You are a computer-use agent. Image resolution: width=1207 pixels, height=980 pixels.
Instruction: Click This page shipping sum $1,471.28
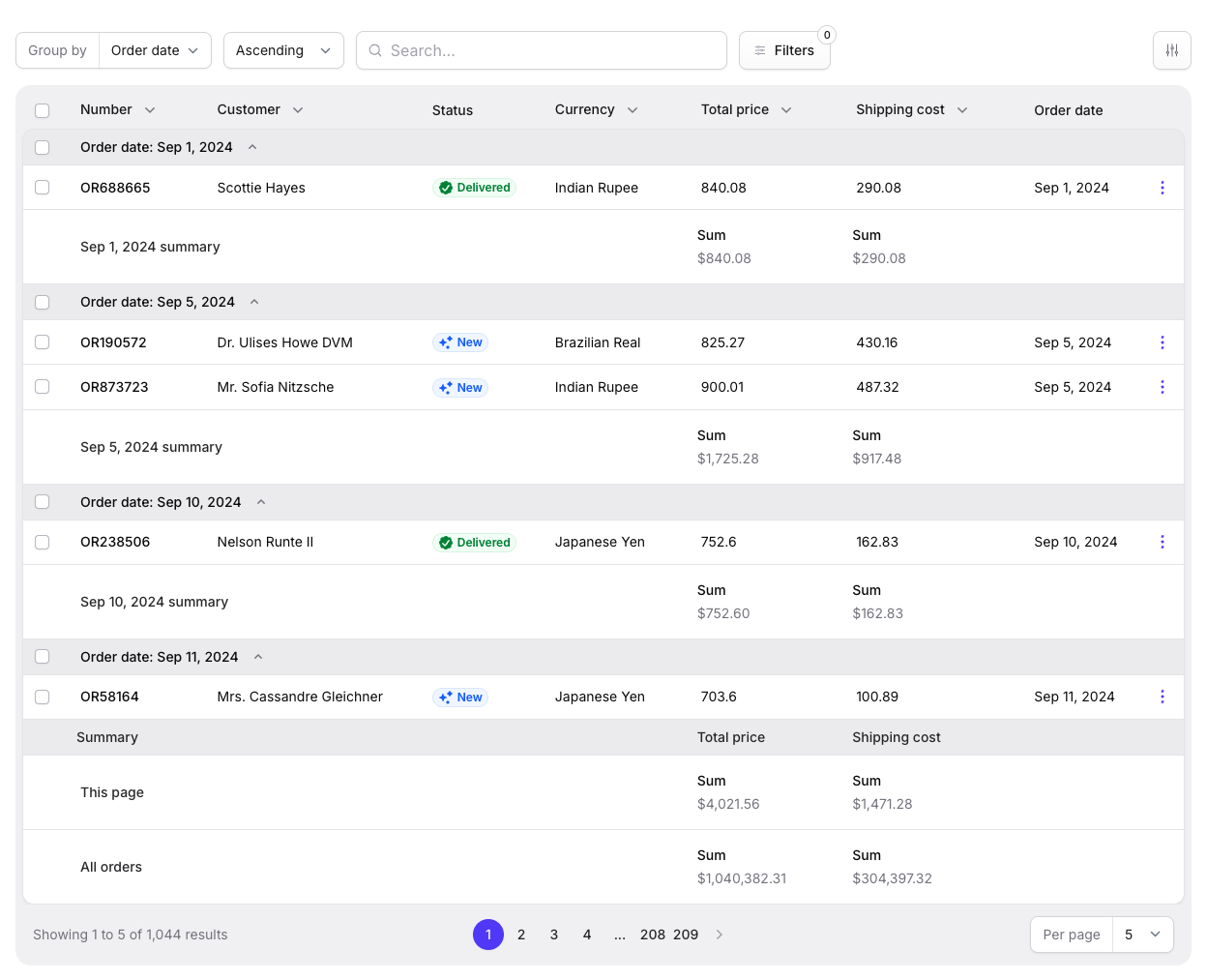coord(882,804)
